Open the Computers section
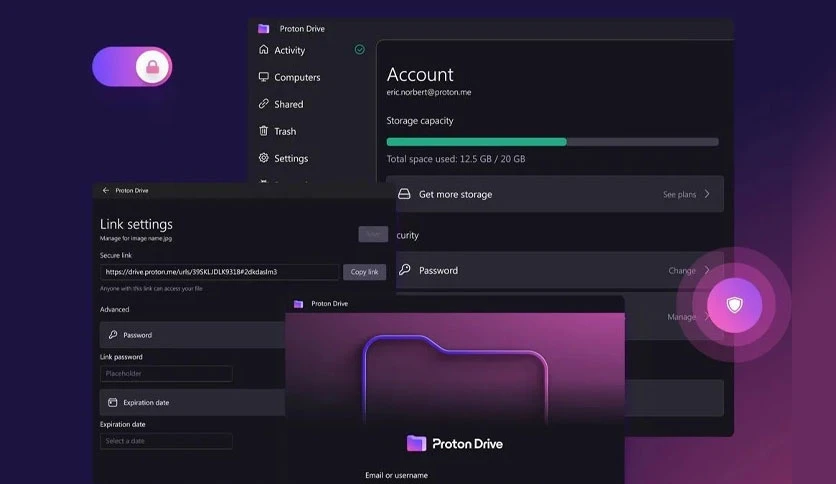Viewport: 836px width, 484px height. coord(297,77)
